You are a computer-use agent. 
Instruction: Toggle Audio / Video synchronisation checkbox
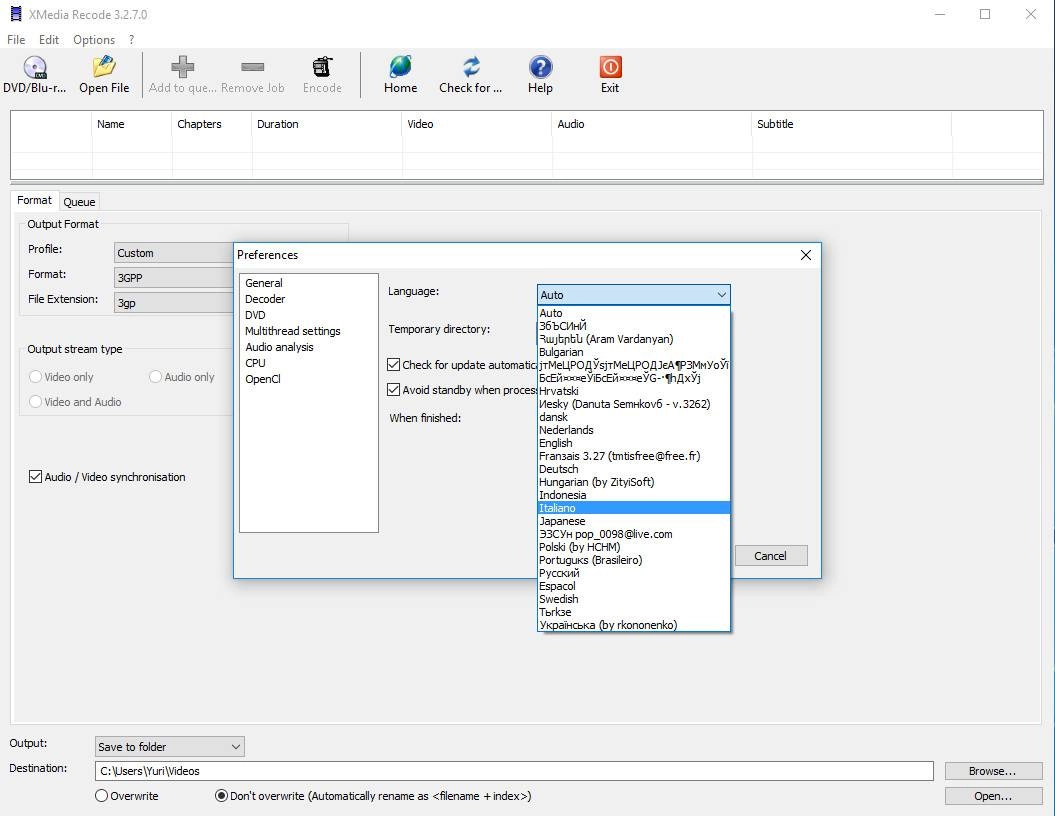click(35, 476)
